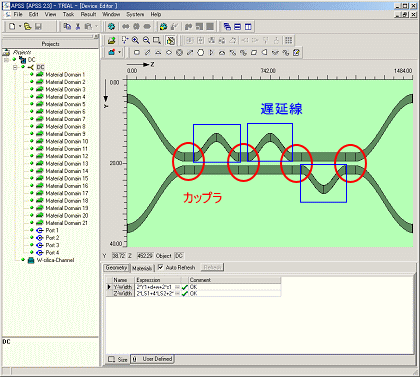Screen dimensions: 420x377
Task: Save the project with the floppy disk icon
Action: [38, 27]
